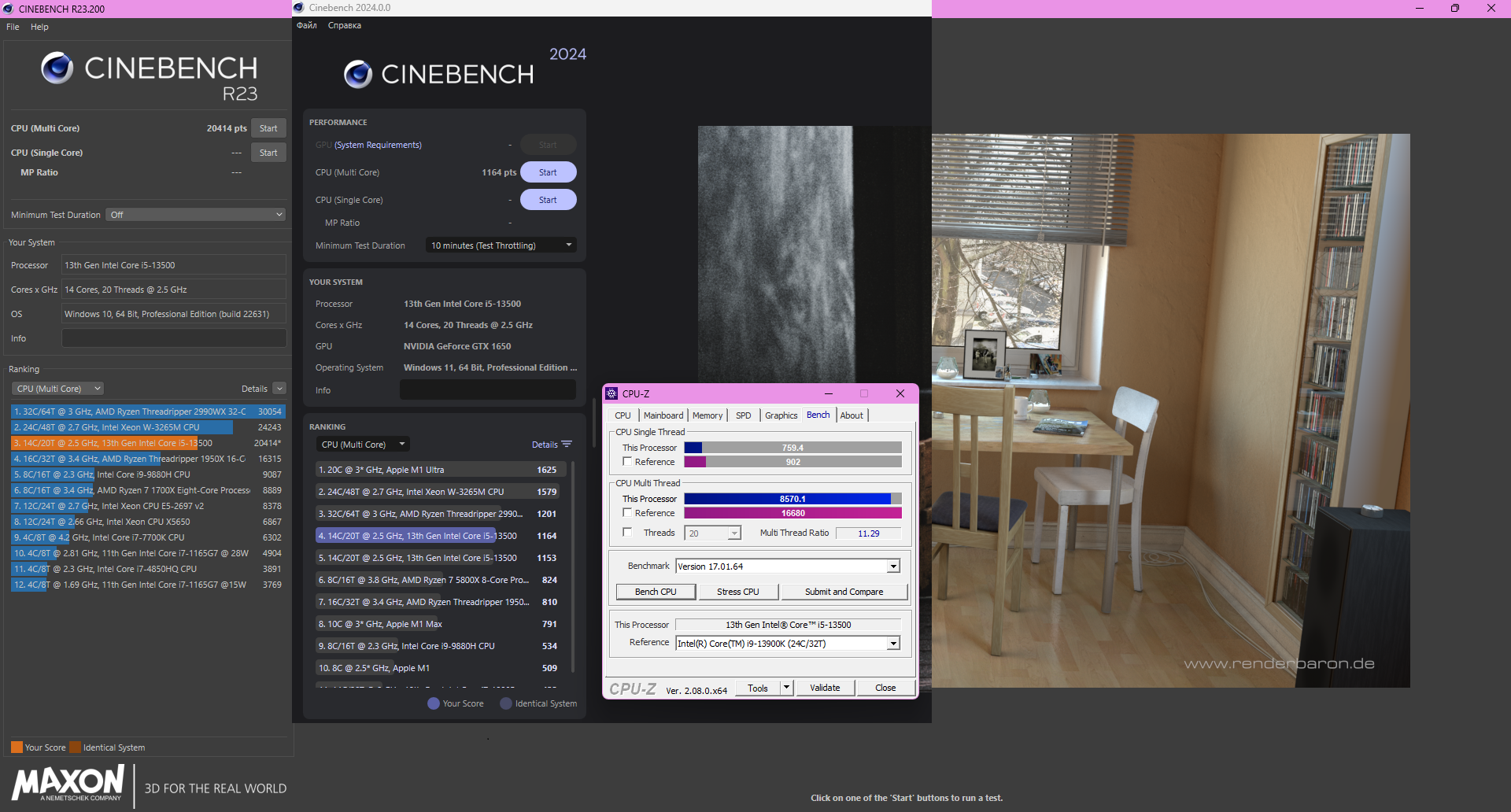Click the Tools button in CPU-Z
The width and height of the screenshot is (1511, 812).
758,688
